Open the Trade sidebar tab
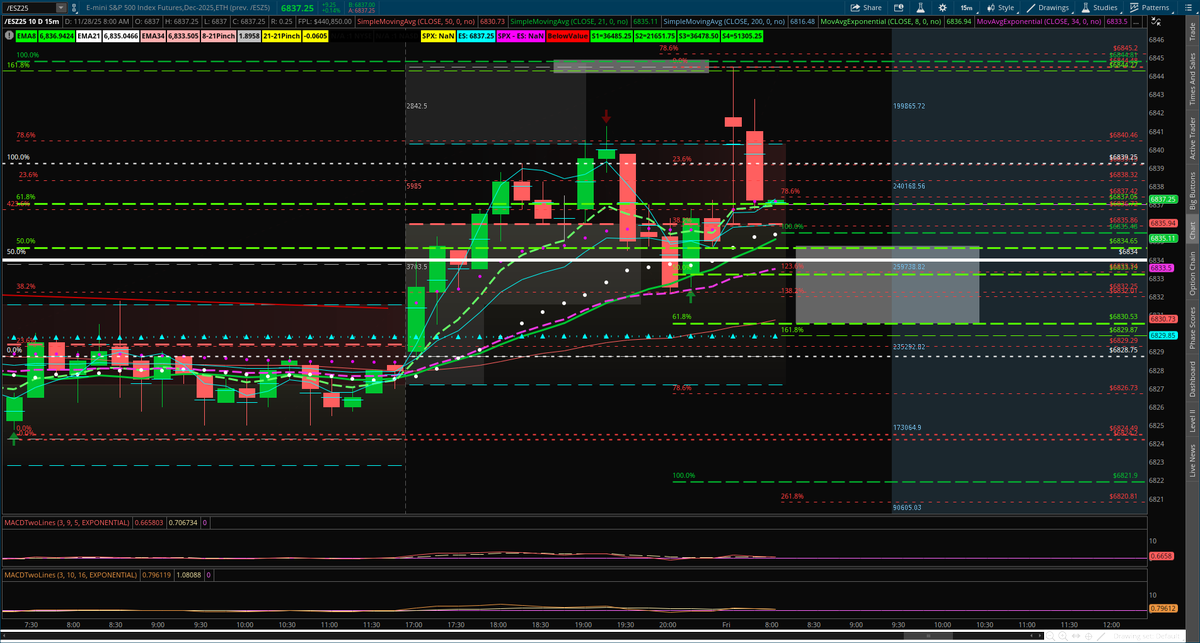Image resolution: width=1200 pixels, height=643 pixels. coord(1191,33)
